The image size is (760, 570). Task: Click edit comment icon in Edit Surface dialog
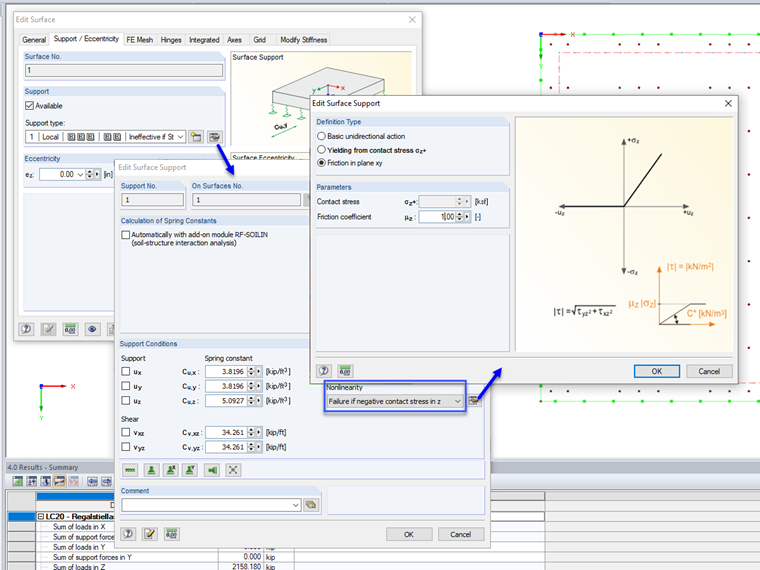click(x=48, y=329)
